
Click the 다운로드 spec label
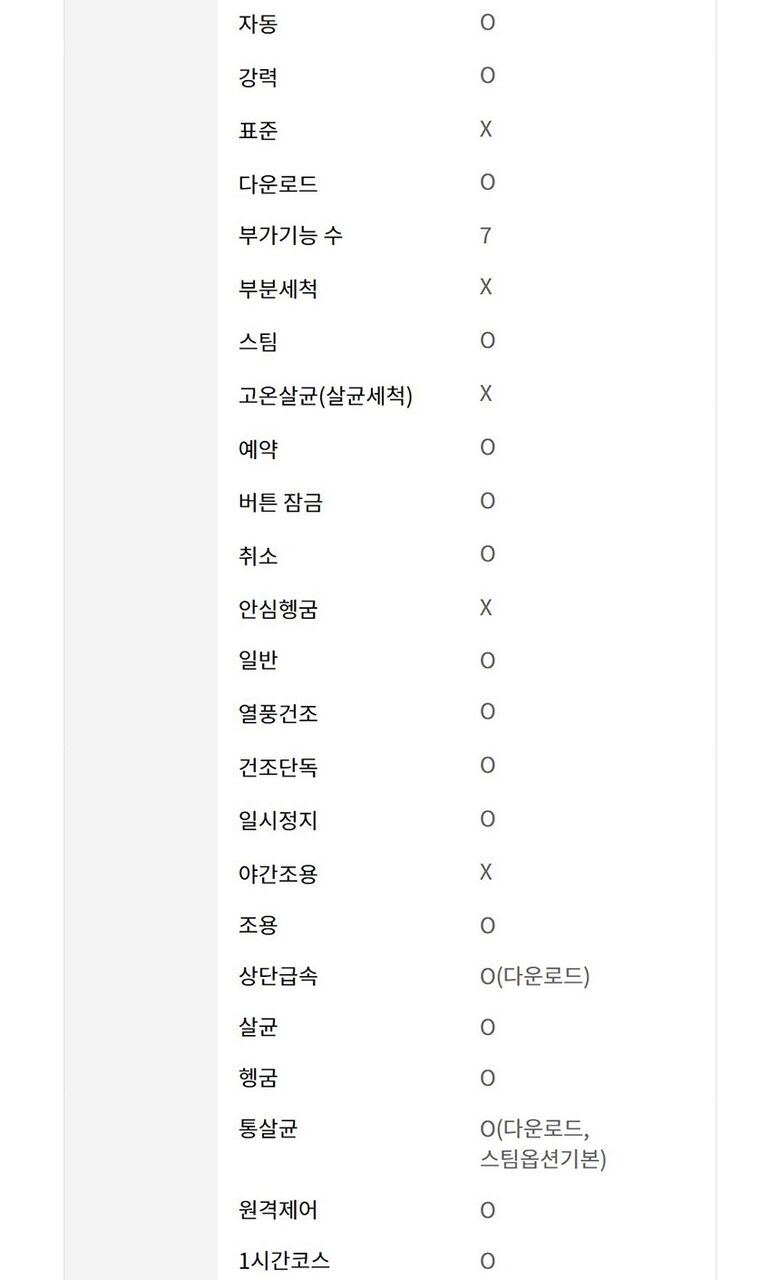(x=278, y=184)
